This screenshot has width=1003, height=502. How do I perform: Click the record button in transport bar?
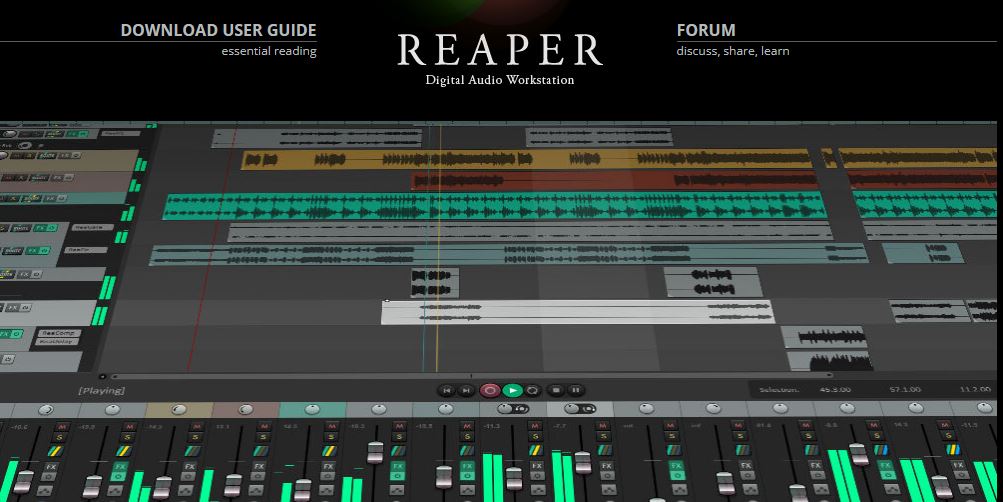[490, 390]
